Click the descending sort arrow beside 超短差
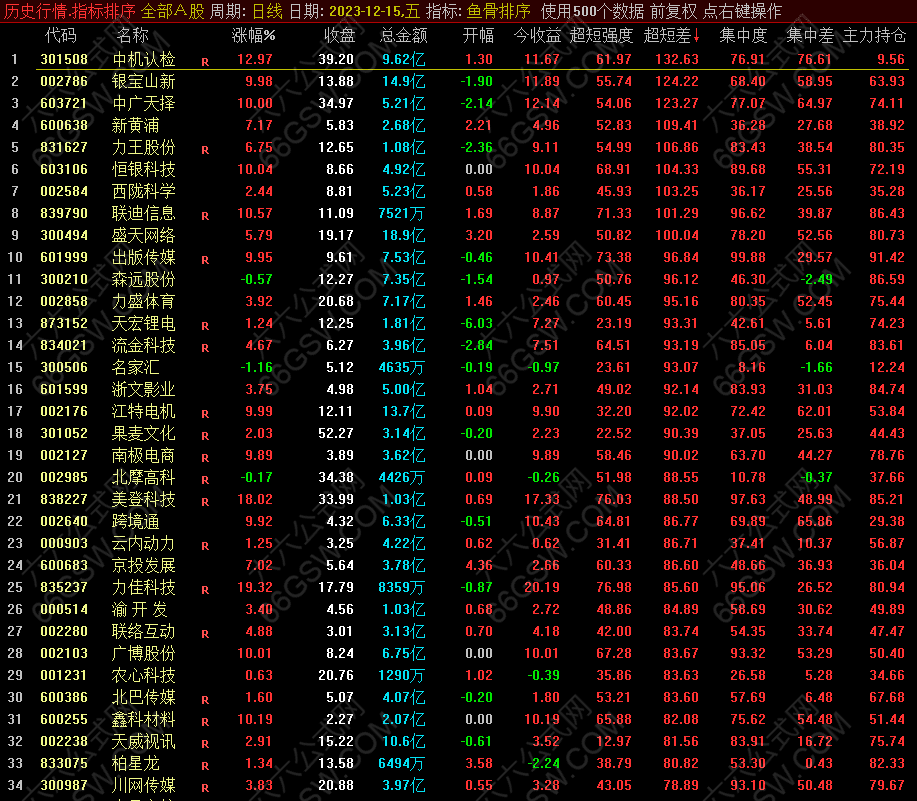This screenshot has width=917, height=801. pyautogui.click(x=696, y=37)
